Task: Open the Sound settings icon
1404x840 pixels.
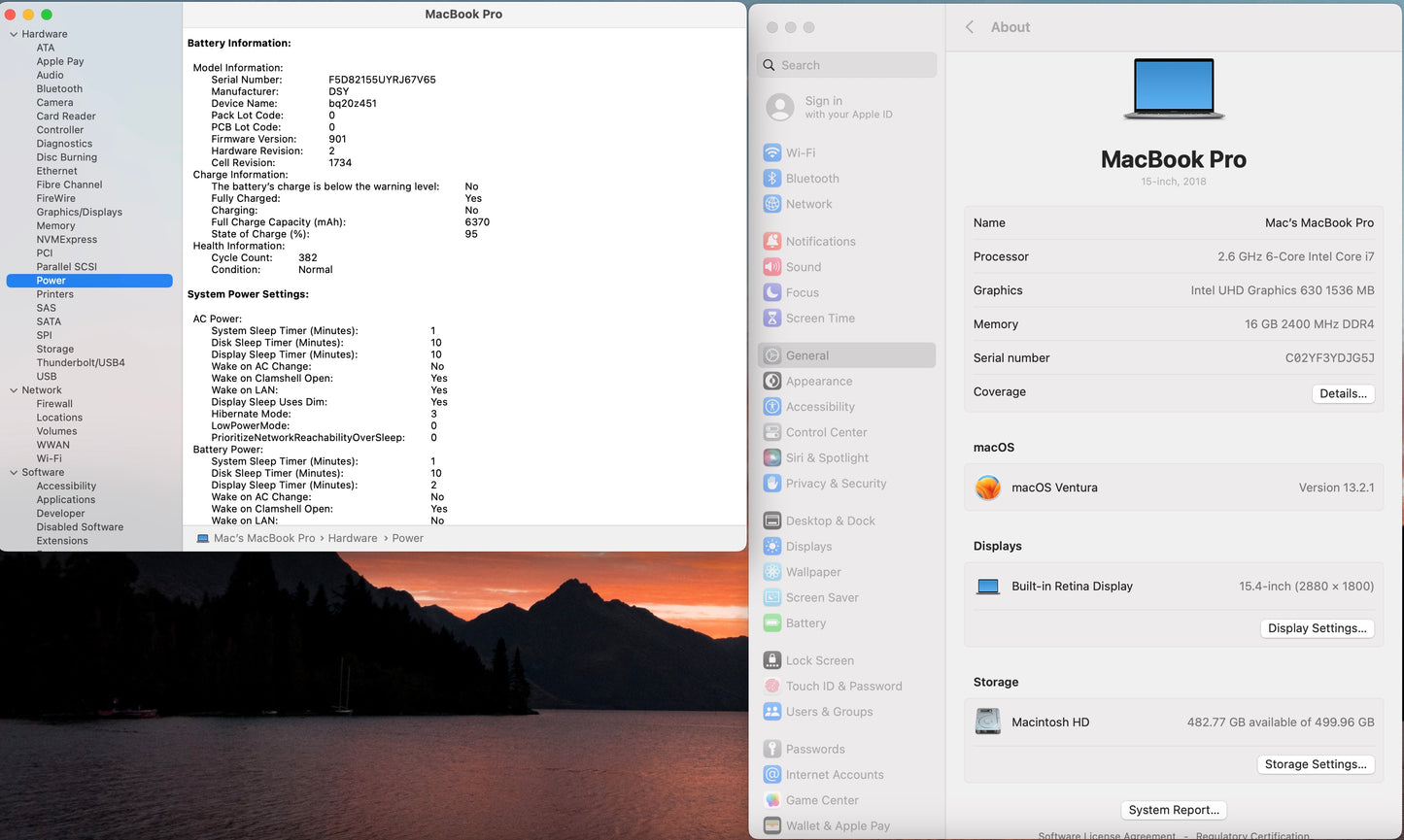Action: [772, 267]
